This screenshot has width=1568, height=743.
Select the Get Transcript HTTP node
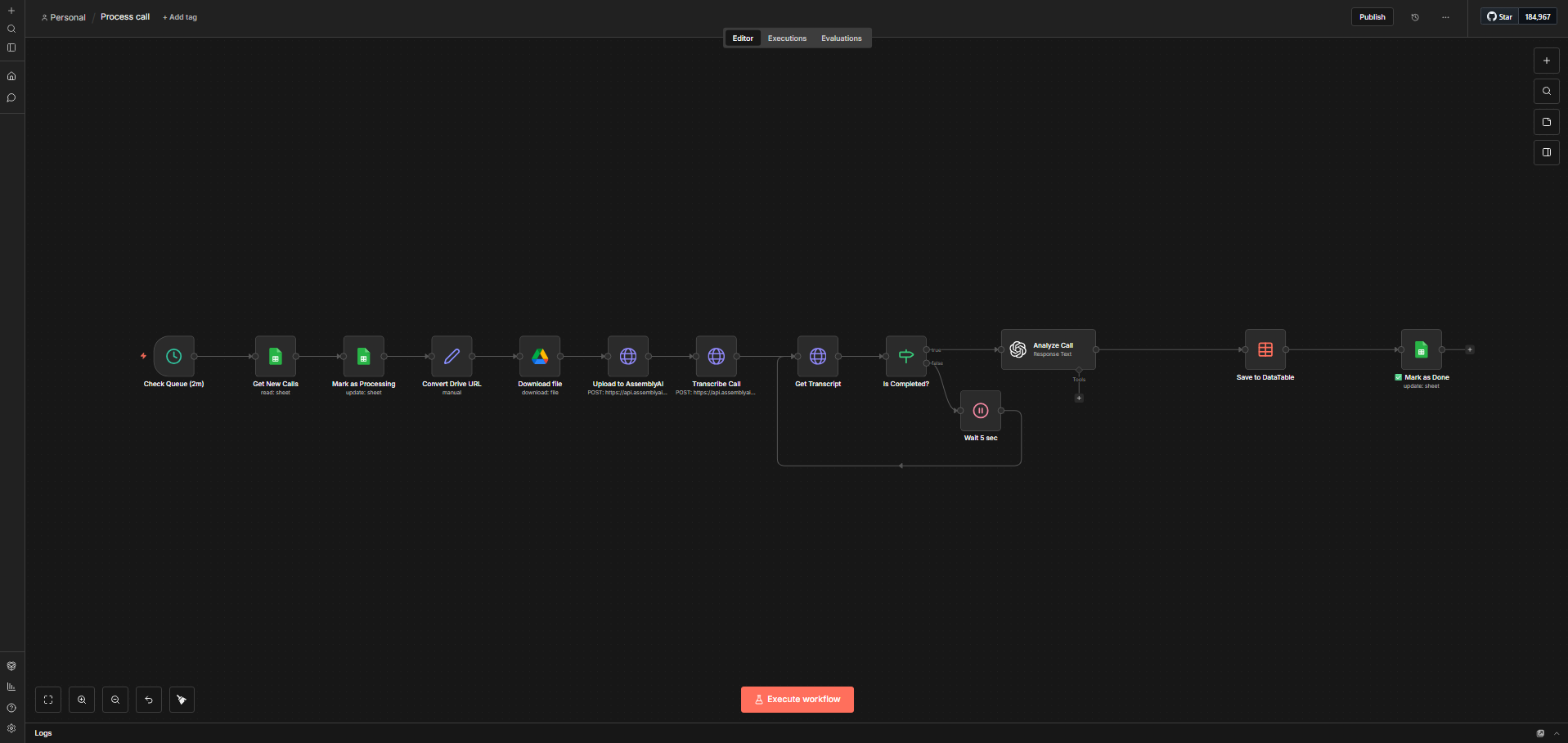818,356
